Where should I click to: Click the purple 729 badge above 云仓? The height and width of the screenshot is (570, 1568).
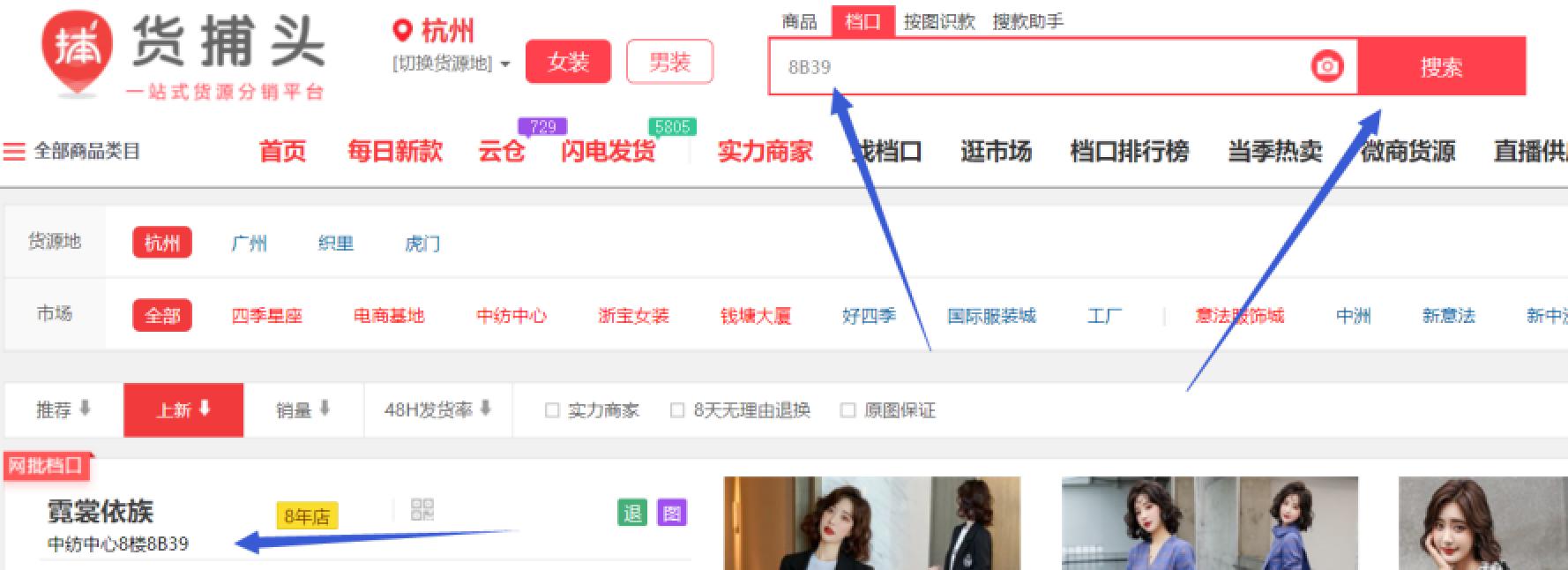click(x=542, y=126)
